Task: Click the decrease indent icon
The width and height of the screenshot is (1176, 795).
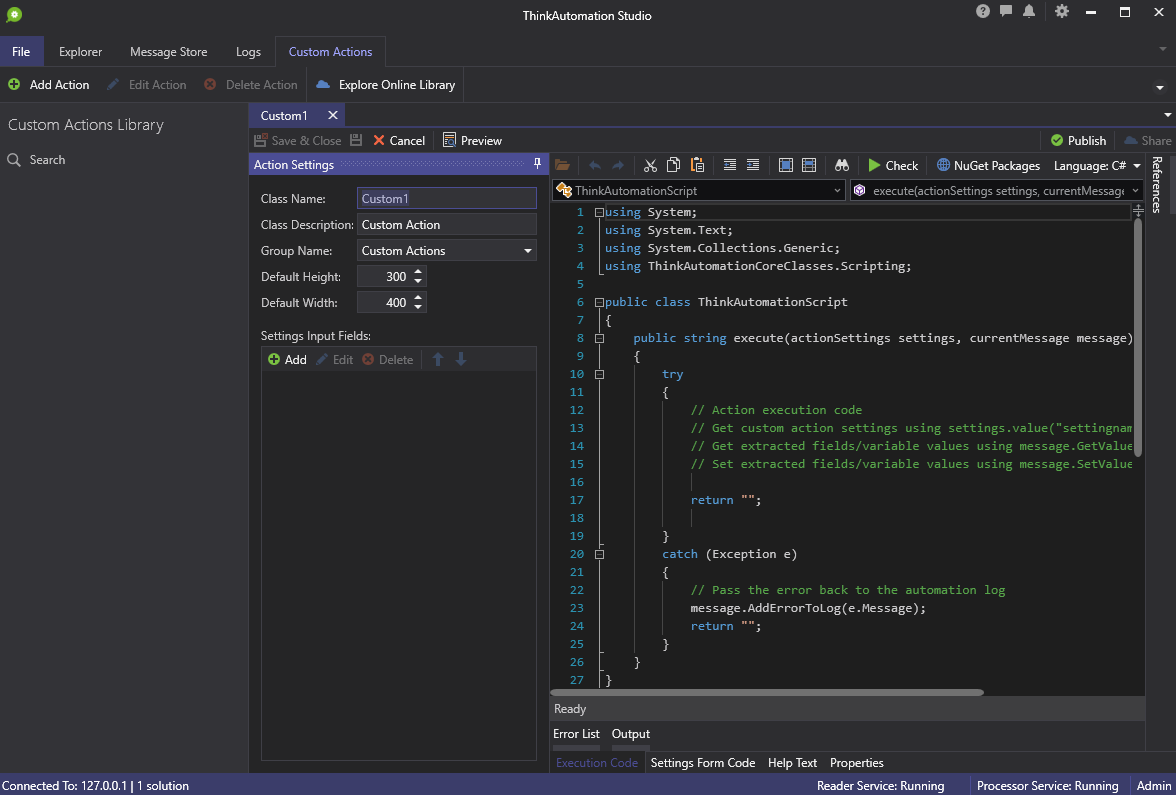Action: click(730, 166)
